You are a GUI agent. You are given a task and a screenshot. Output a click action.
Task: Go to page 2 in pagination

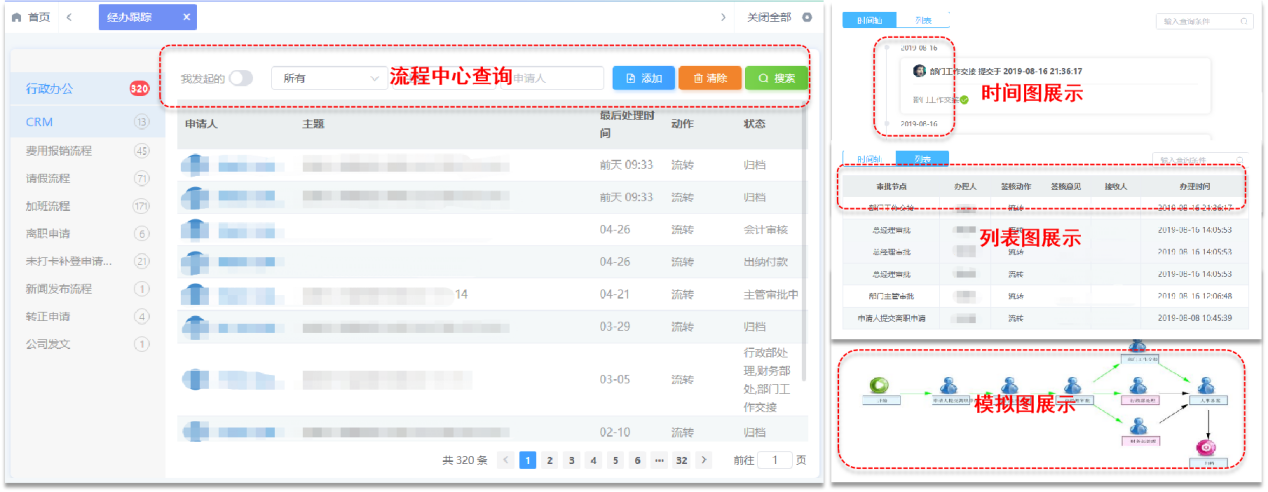pos(549,460)
